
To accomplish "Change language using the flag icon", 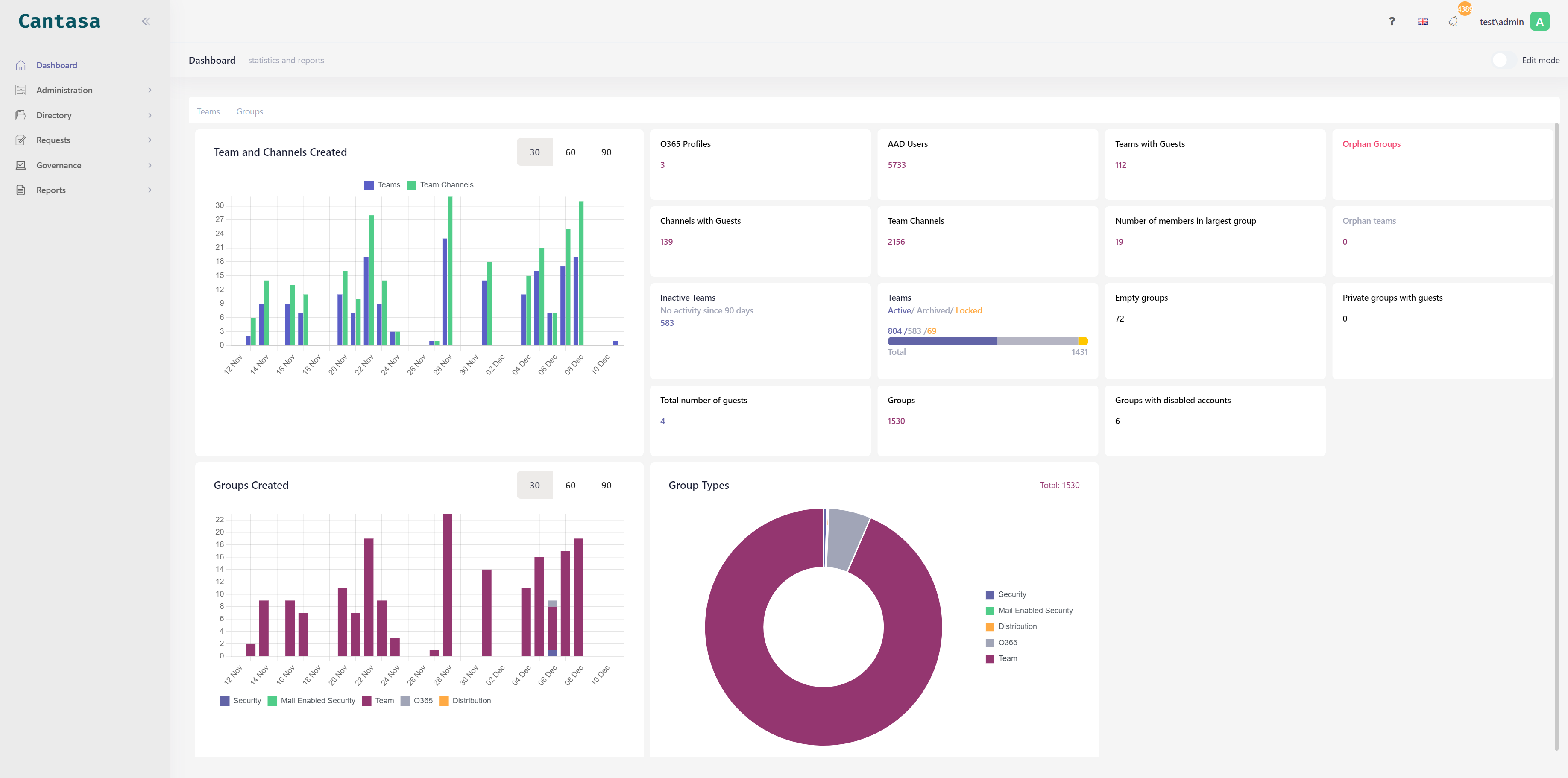I will (x=1422, y=21).
